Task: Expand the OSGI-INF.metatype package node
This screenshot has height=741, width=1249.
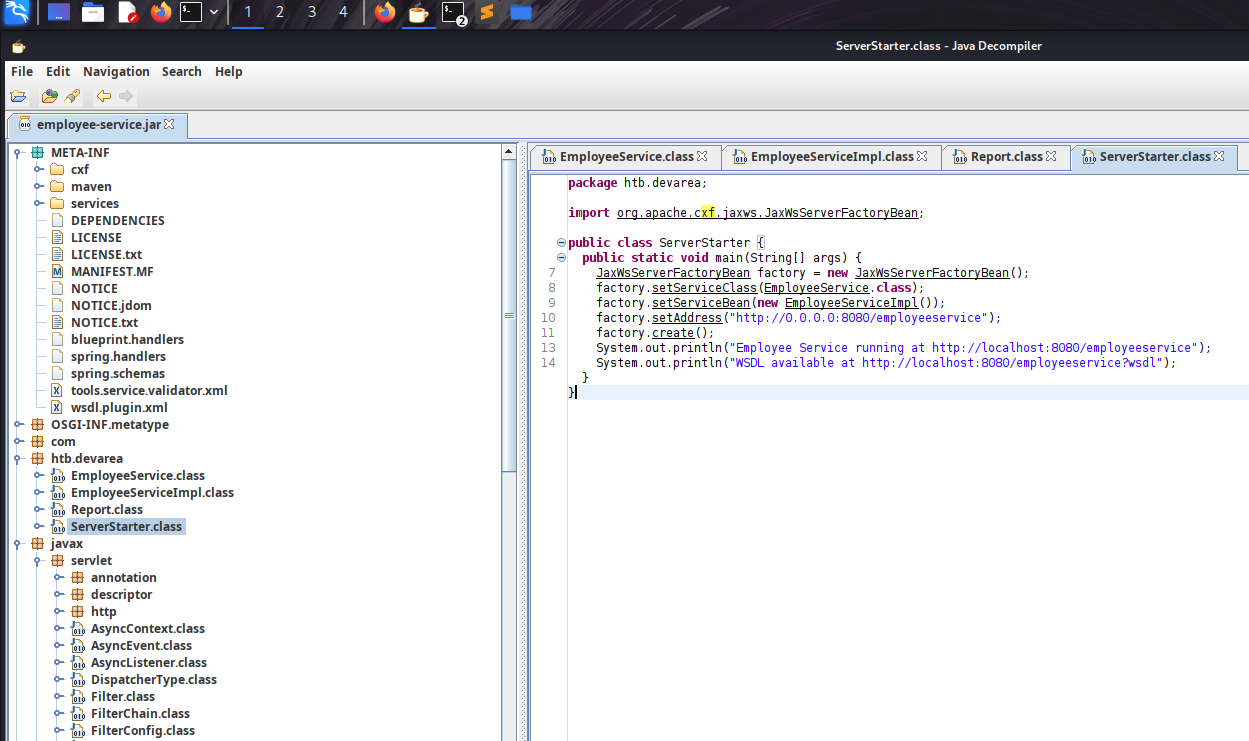Action: 18,425
